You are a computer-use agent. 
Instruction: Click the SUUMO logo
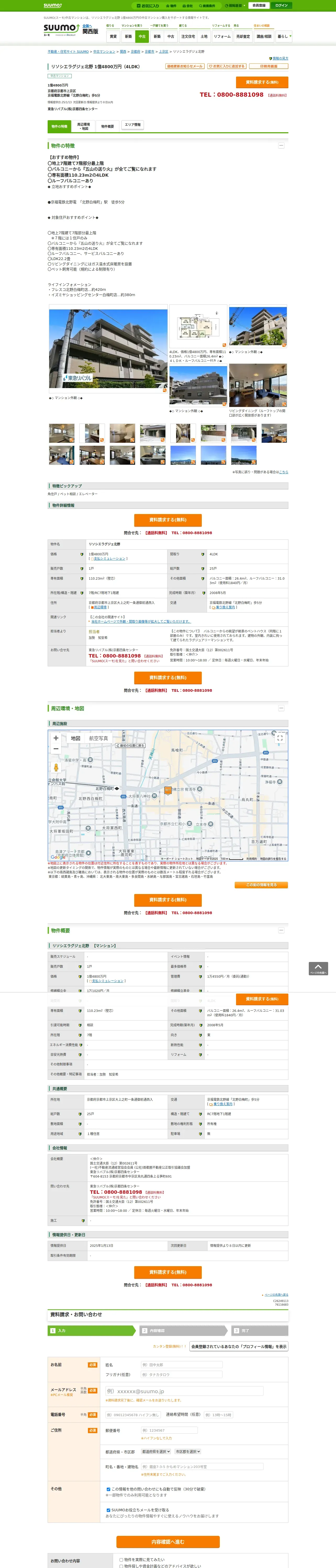(61, 30)
